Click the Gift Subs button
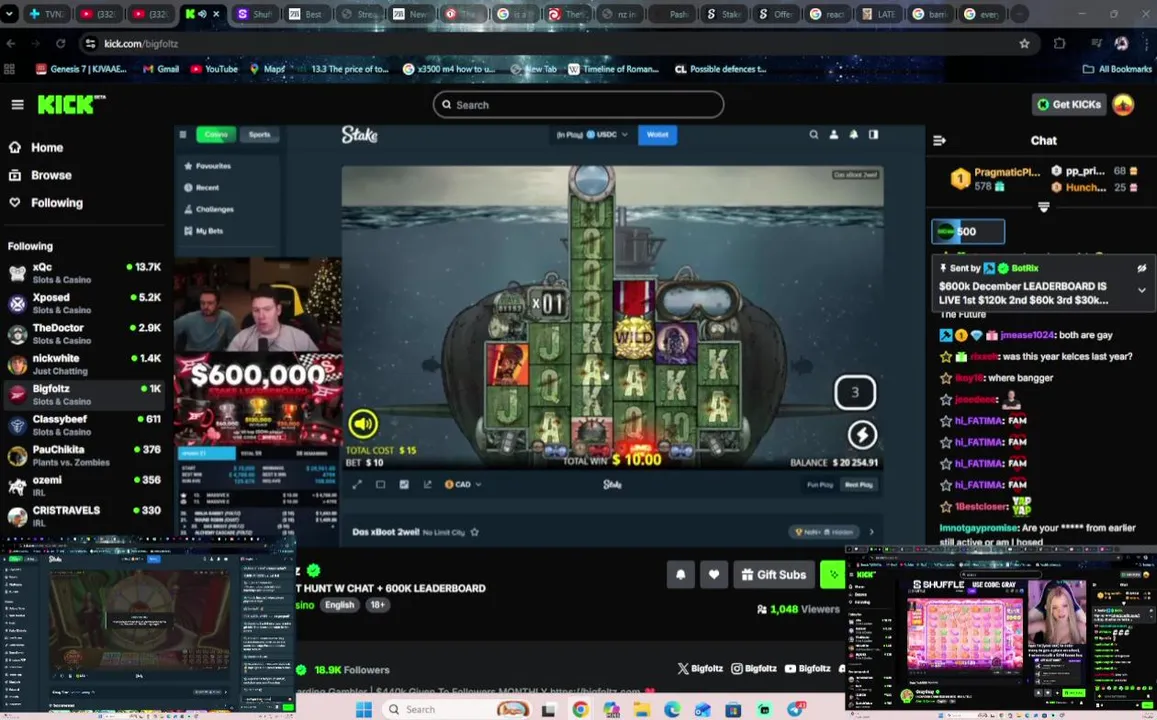Viewport: 1157px width, 720px height. click(773, 575)
